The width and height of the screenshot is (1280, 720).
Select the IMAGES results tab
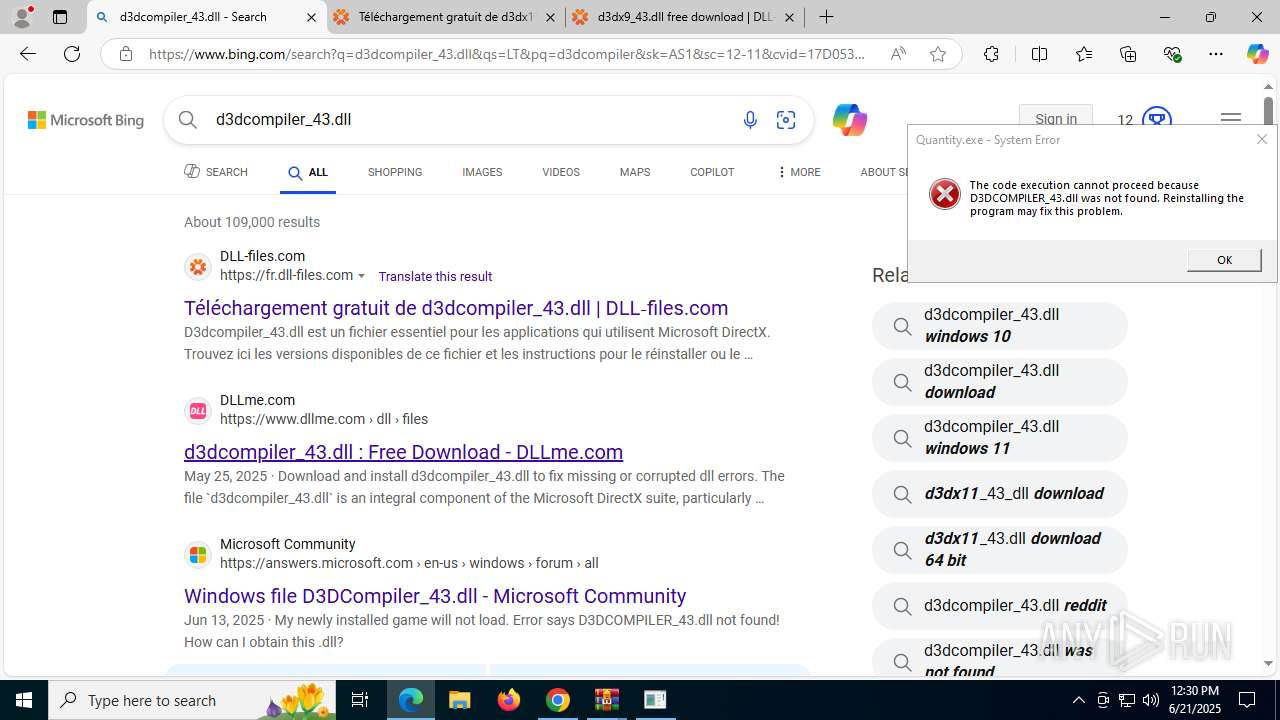[482, 172]
